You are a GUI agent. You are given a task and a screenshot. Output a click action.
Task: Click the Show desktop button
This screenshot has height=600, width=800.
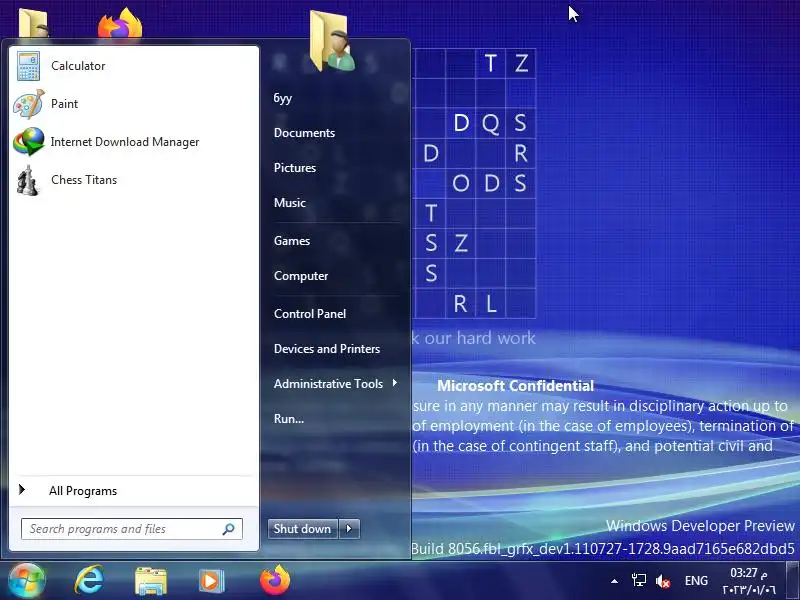[793, 580]
